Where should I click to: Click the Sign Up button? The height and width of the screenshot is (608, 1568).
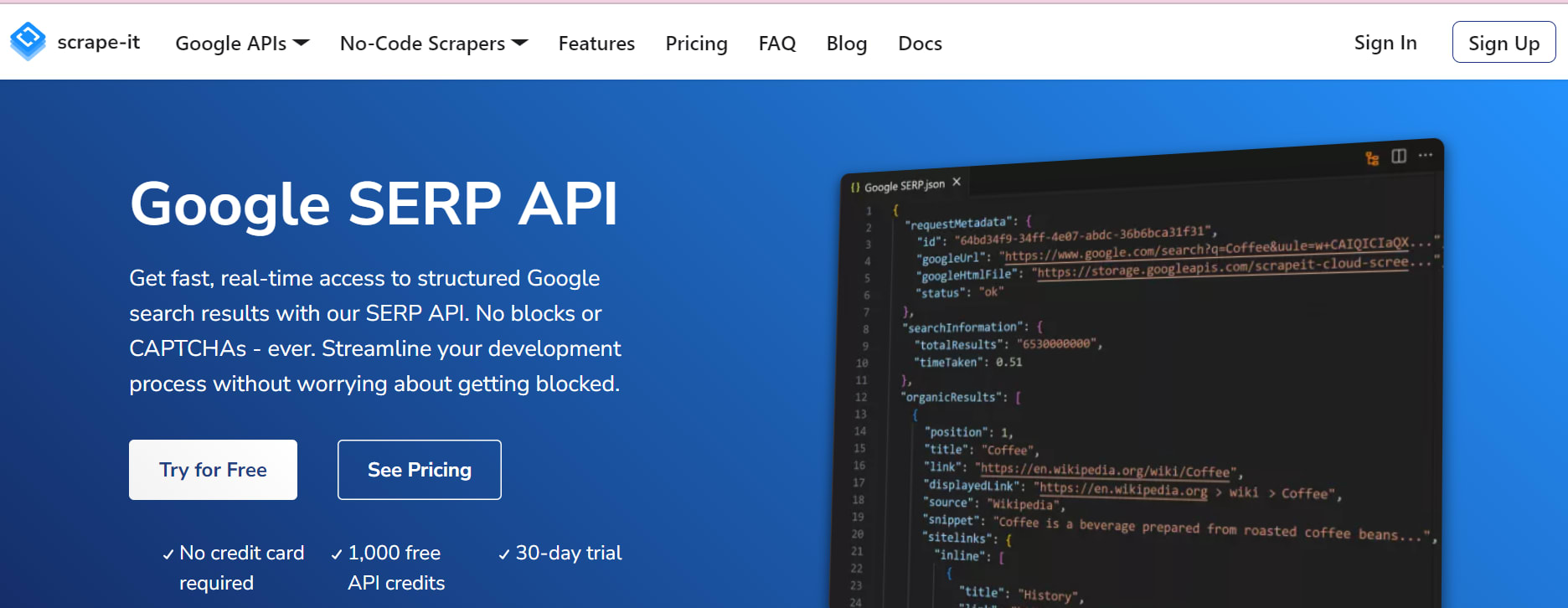(x=1504, y=43)
